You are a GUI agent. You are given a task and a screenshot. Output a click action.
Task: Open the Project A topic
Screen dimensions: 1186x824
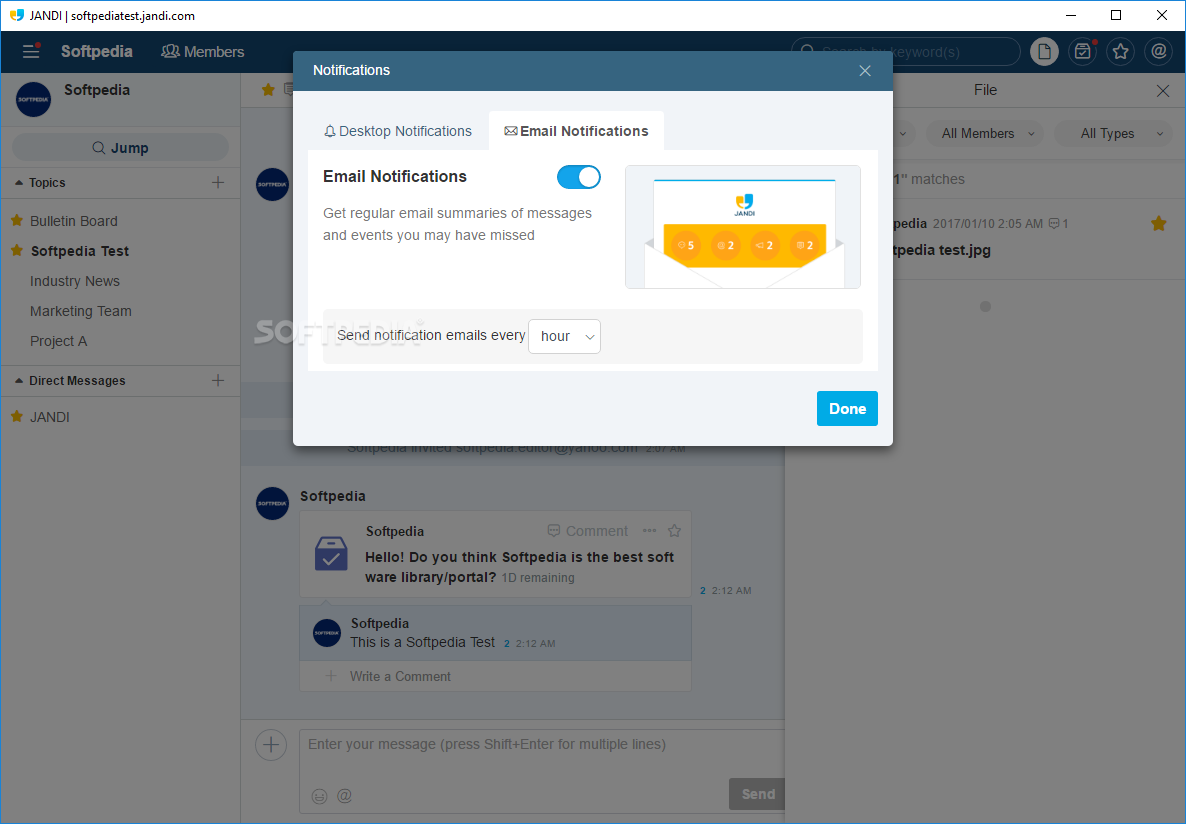click(x=58, y=341)
